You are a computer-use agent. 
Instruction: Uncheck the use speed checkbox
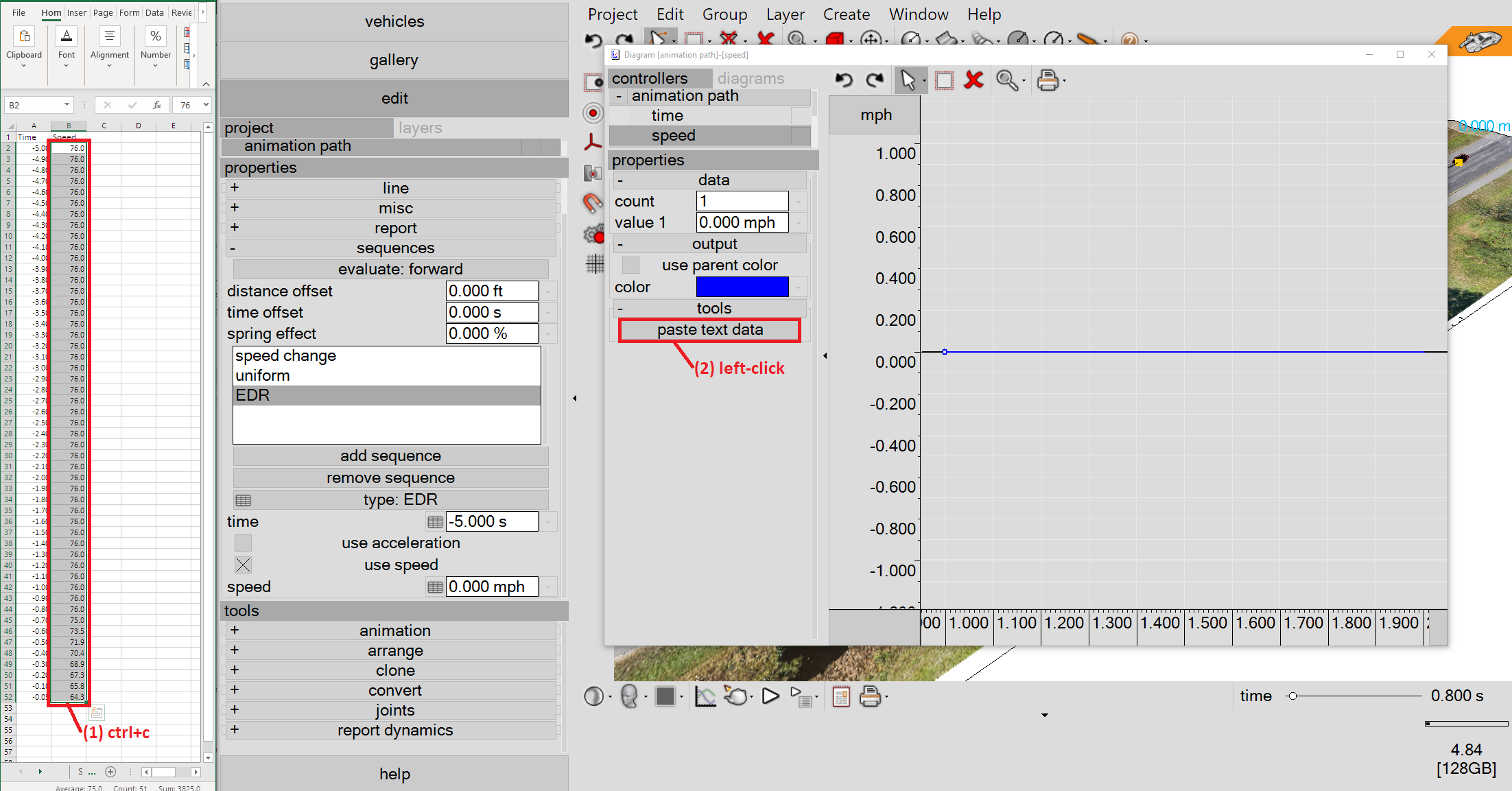click(243, 565)
